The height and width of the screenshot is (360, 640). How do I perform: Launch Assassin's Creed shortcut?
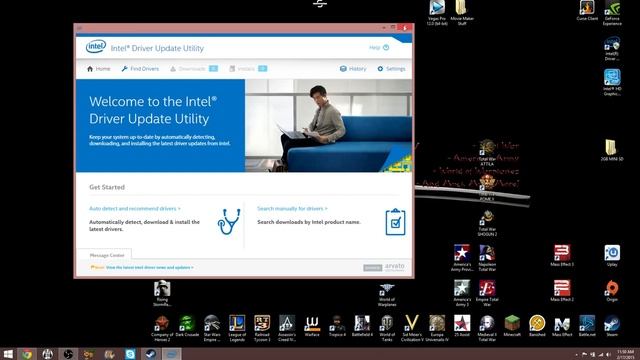point(287,328)
